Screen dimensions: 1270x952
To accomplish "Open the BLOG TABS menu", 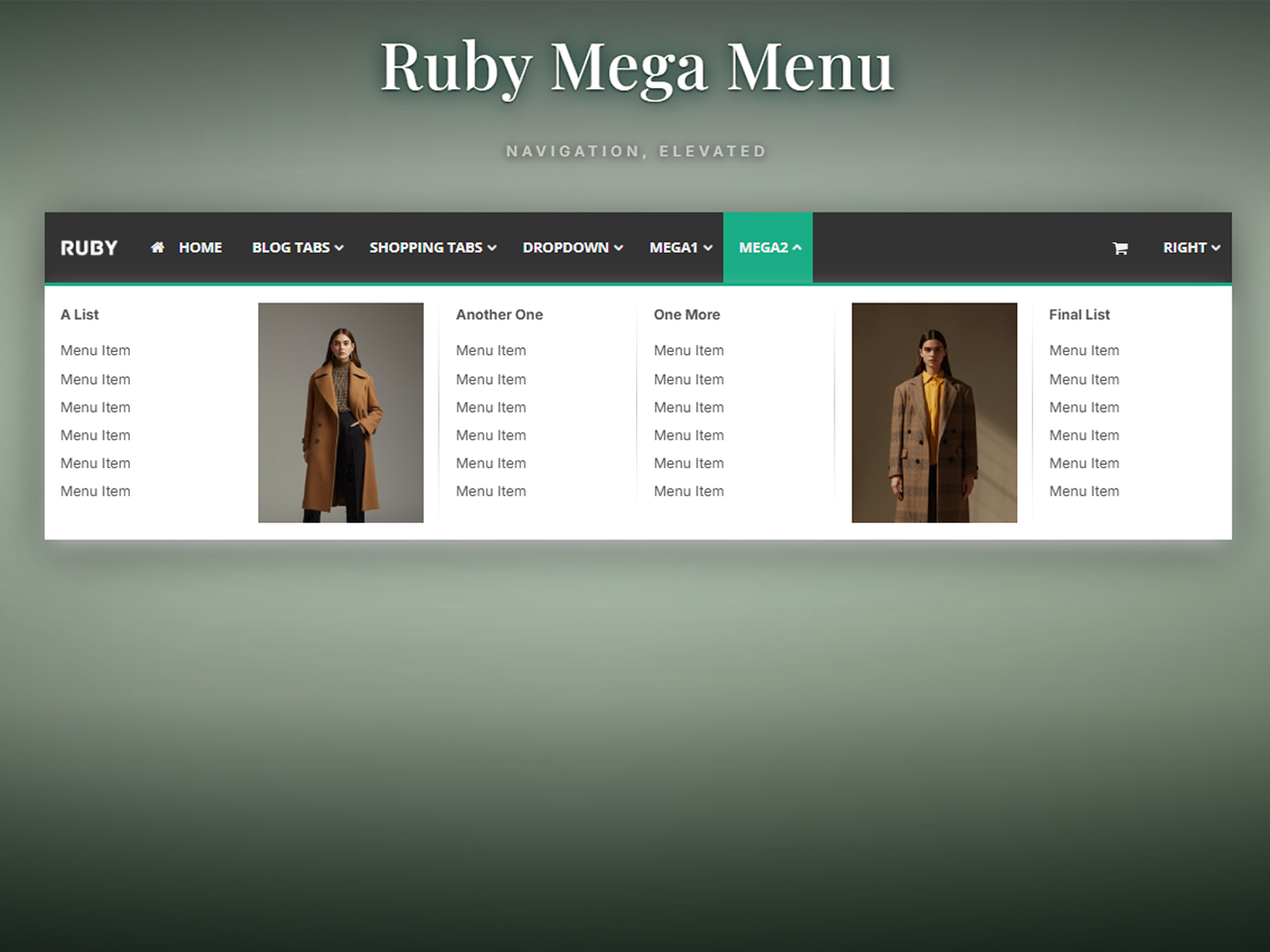I will [298, 248].
